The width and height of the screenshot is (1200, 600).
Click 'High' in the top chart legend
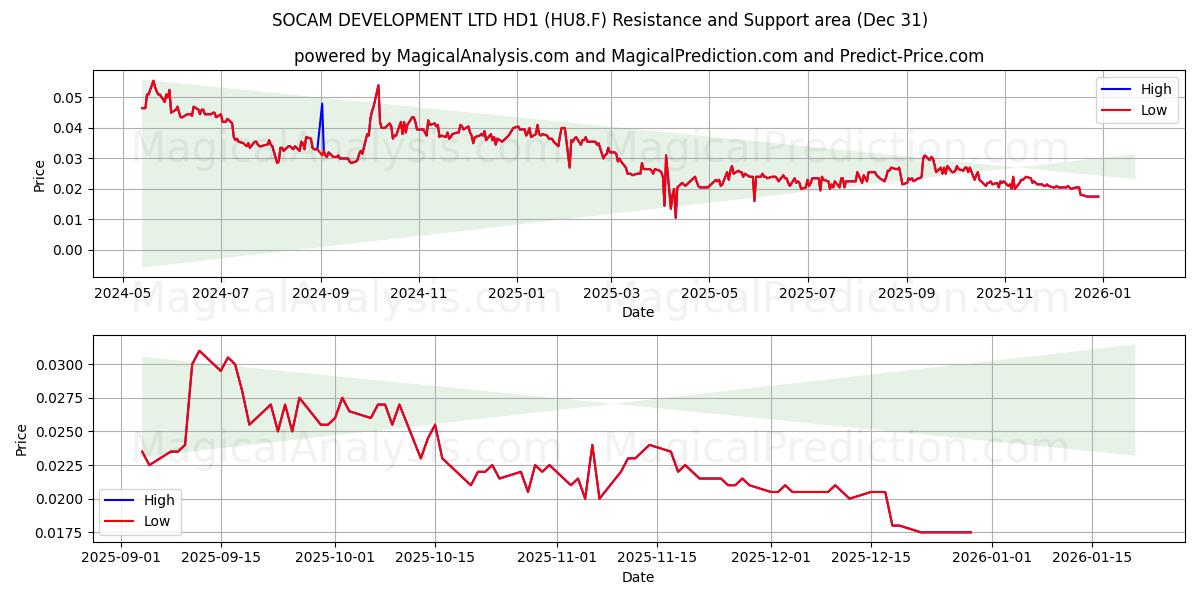tap(1156, 90)
